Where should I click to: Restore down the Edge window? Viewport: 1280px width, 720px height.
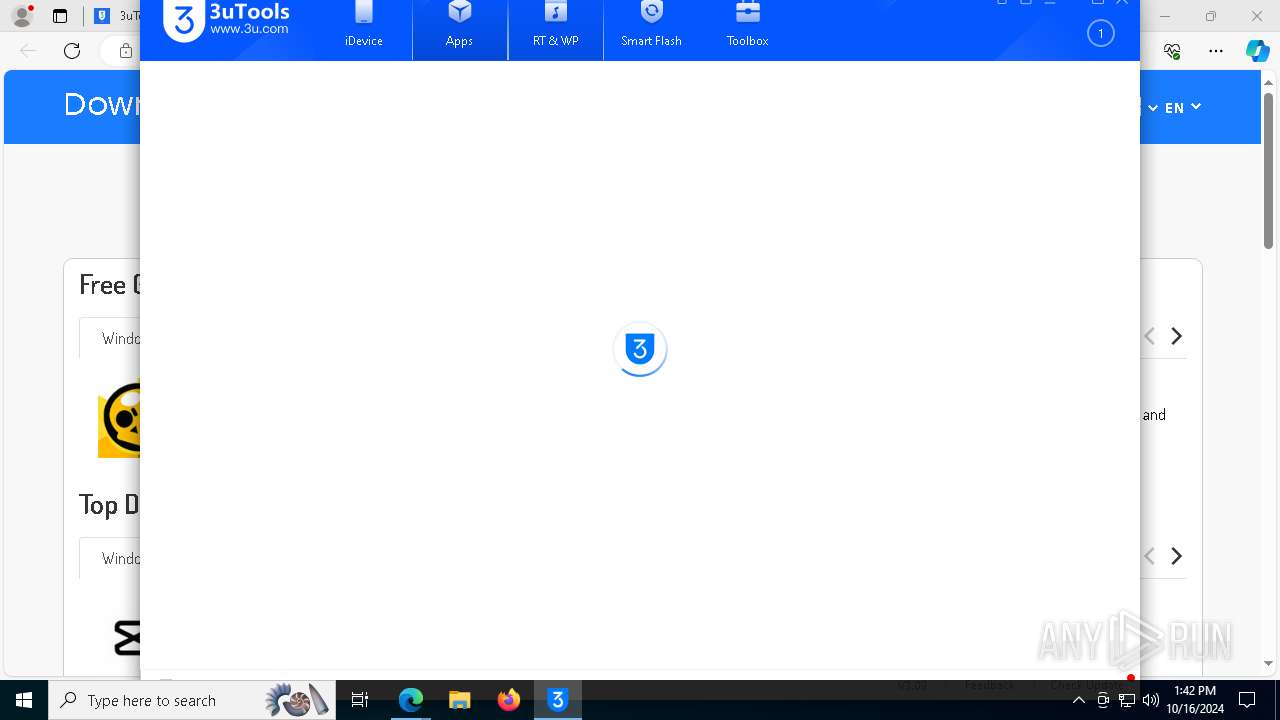tap(1211, 16)
